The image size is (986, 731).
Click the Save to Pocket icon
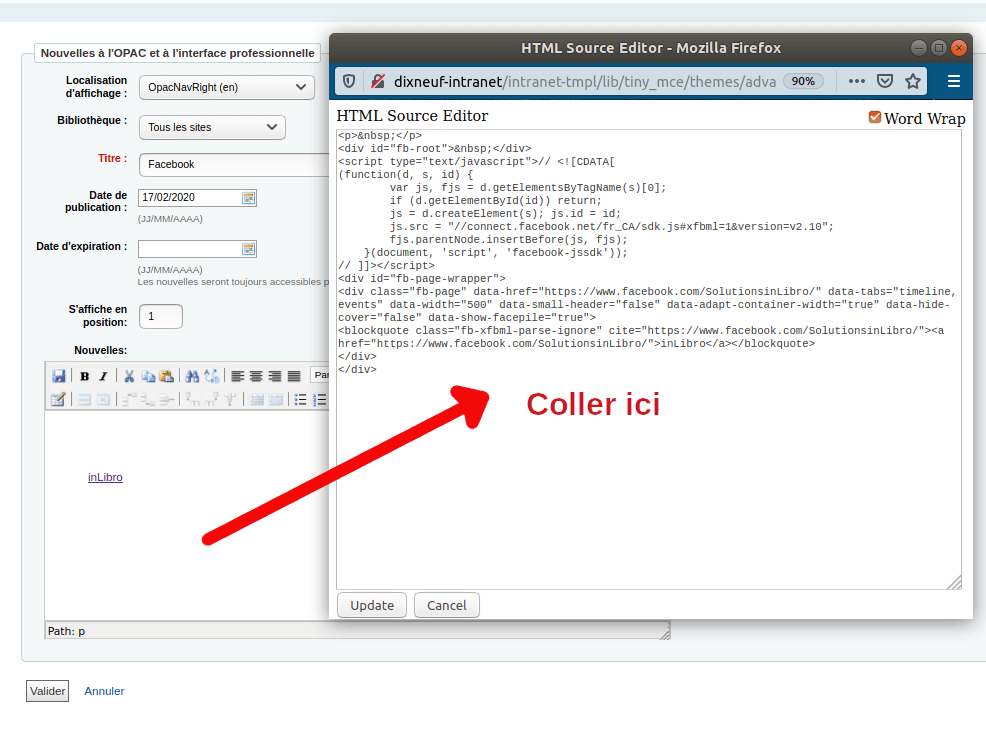coord(885,81)
